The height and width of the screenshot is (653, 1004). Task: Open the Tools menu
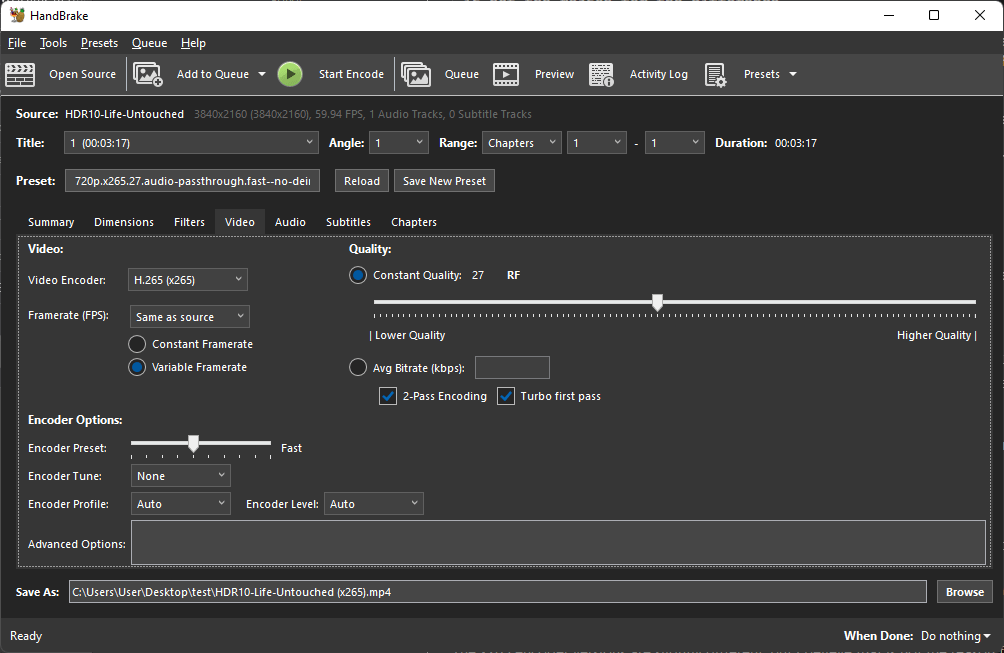(x=52, y=42)
